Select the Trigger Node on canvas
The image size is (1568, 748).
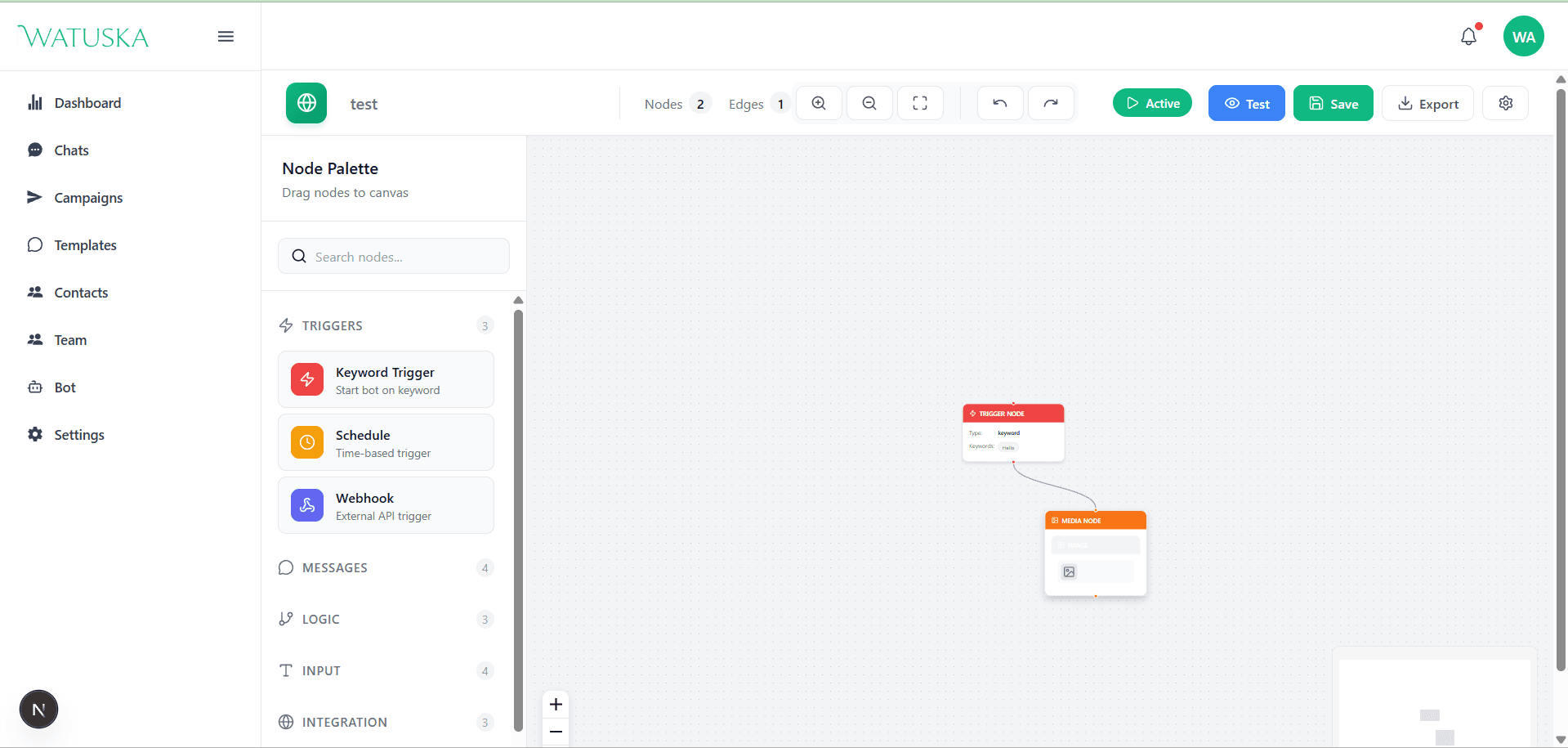tap(1013, 433)
